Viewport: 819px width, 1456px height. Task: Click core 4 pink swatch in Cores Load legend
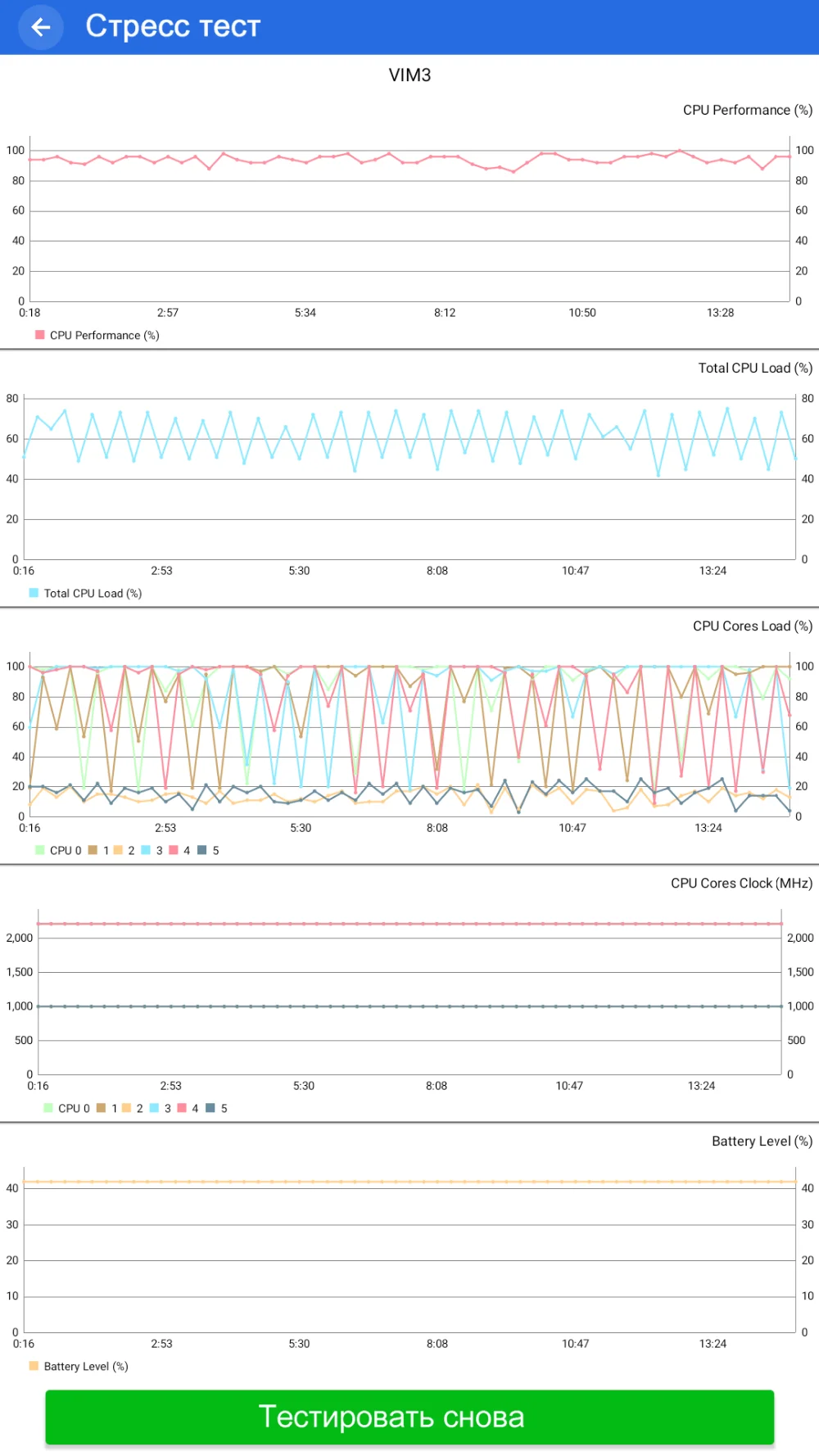click(x=174, y=850)
